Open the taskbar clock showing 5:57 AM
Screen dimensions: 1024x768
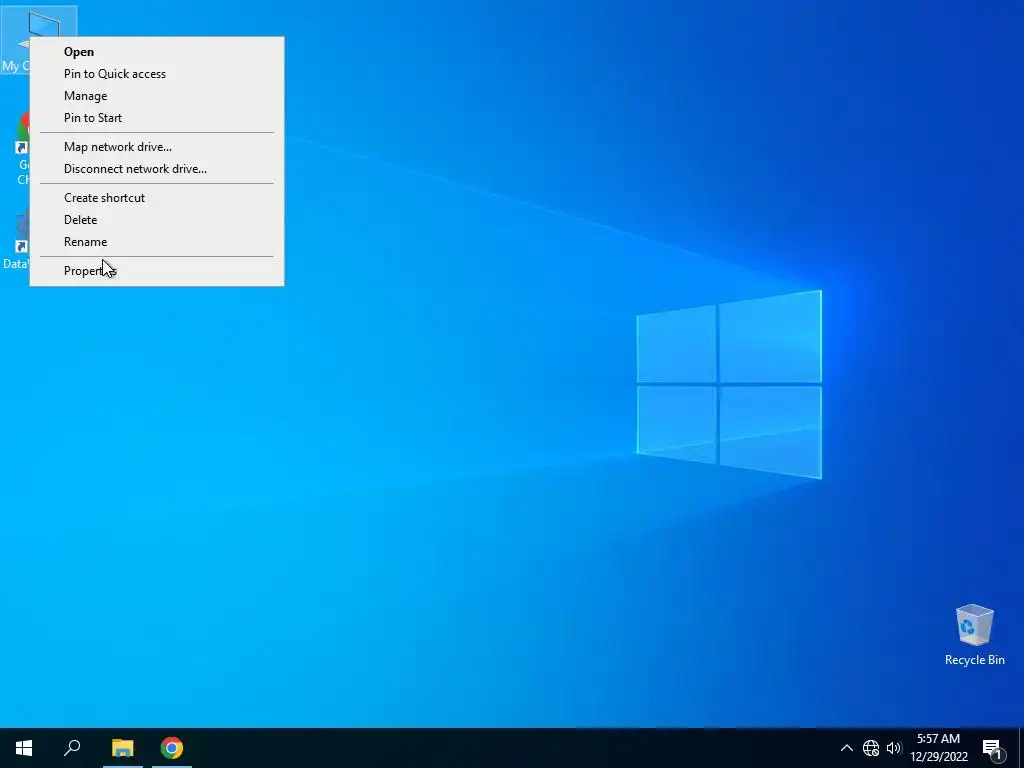point(939,748)
